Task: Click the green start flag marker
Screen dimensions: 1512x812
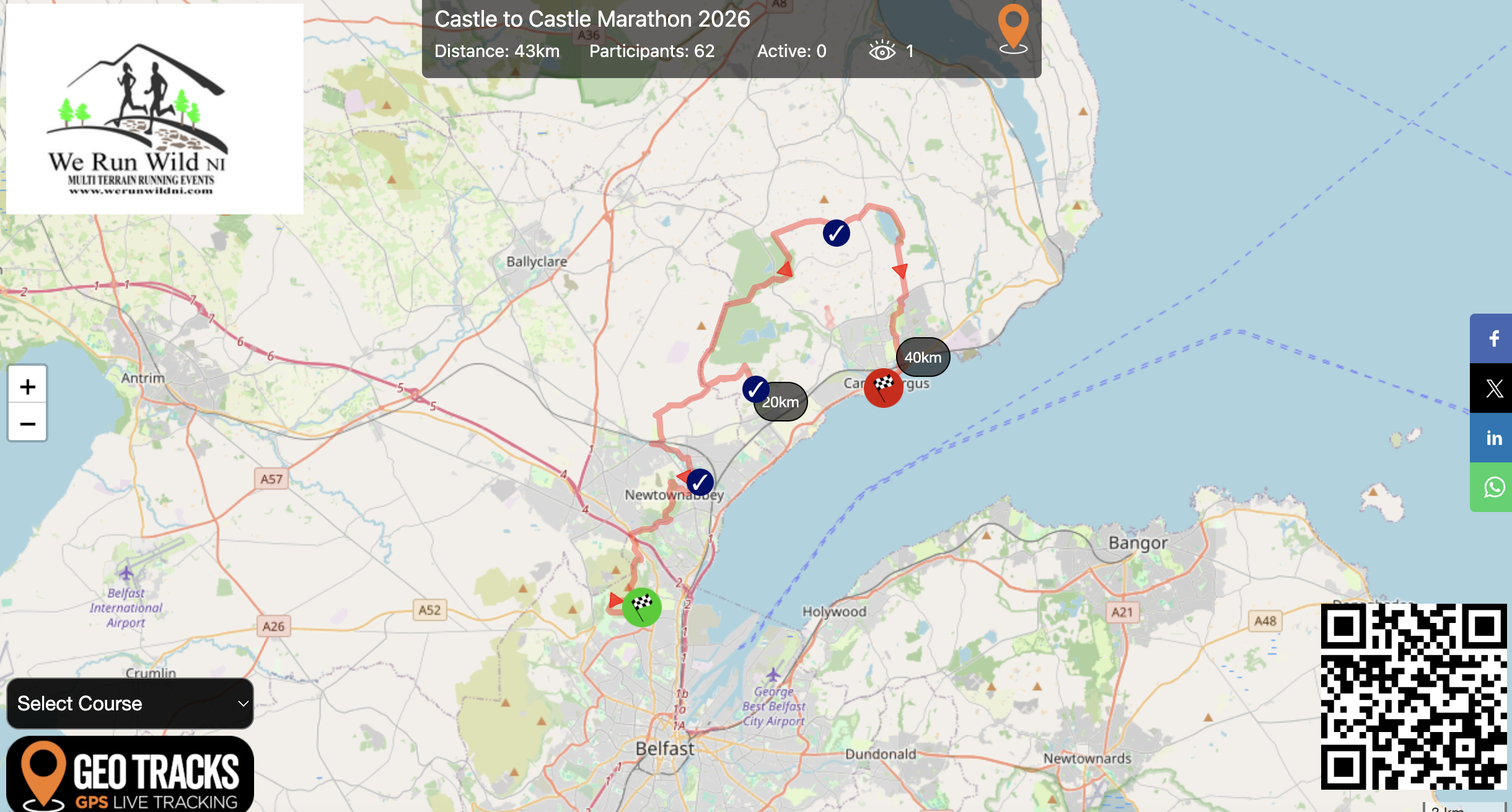Action: click(x=641, y=607)
